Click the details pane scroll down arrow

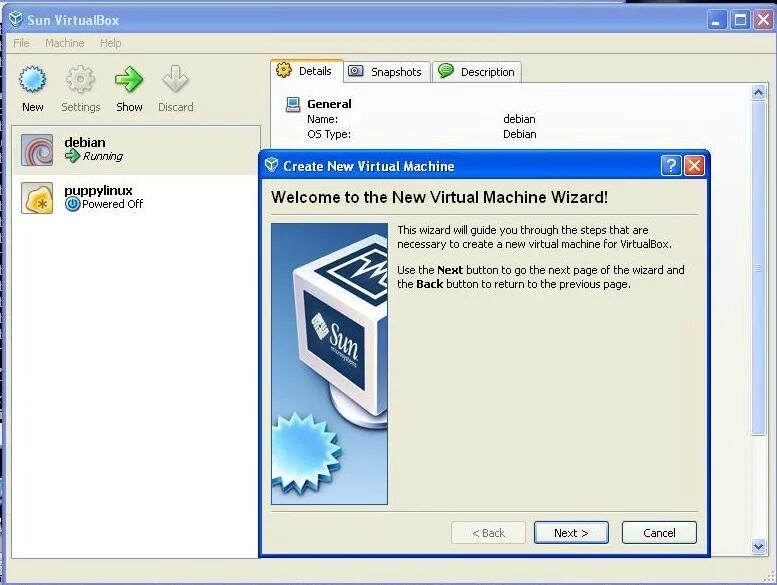tap(758, 546)
